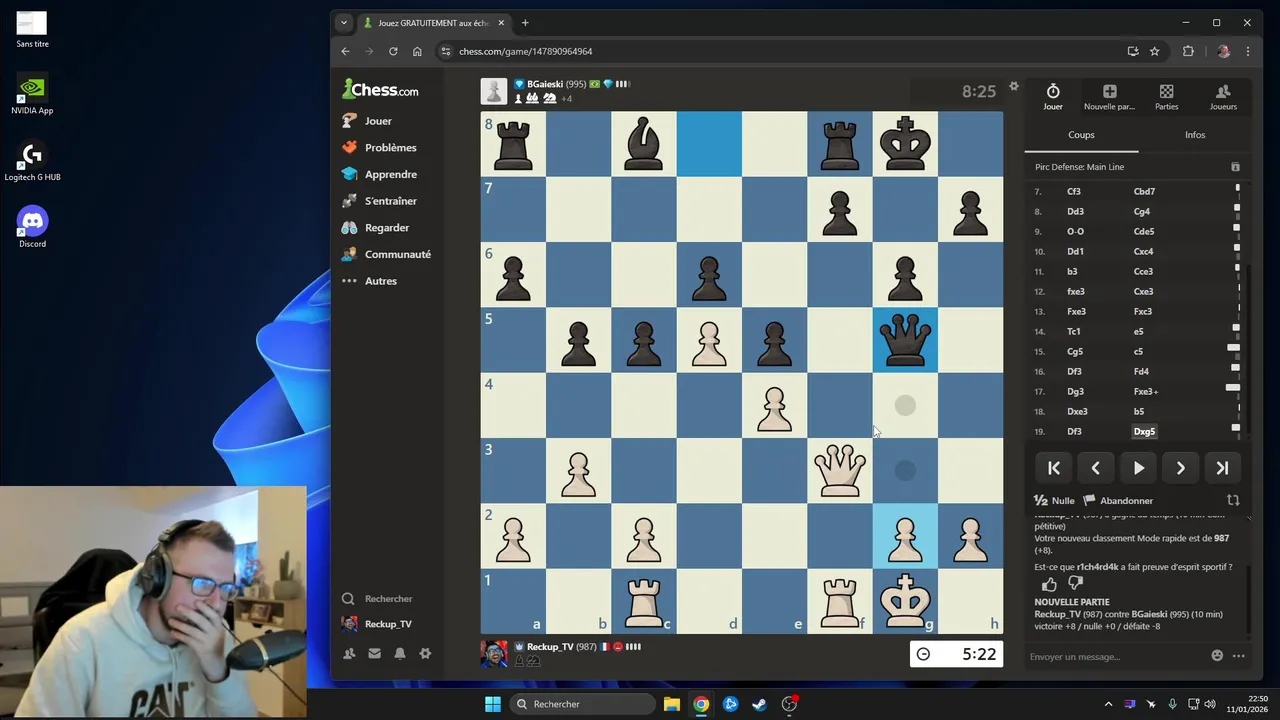Screen dimensions: 1280x720
Task: Switch to the Coups tab
Action: 1081,135
